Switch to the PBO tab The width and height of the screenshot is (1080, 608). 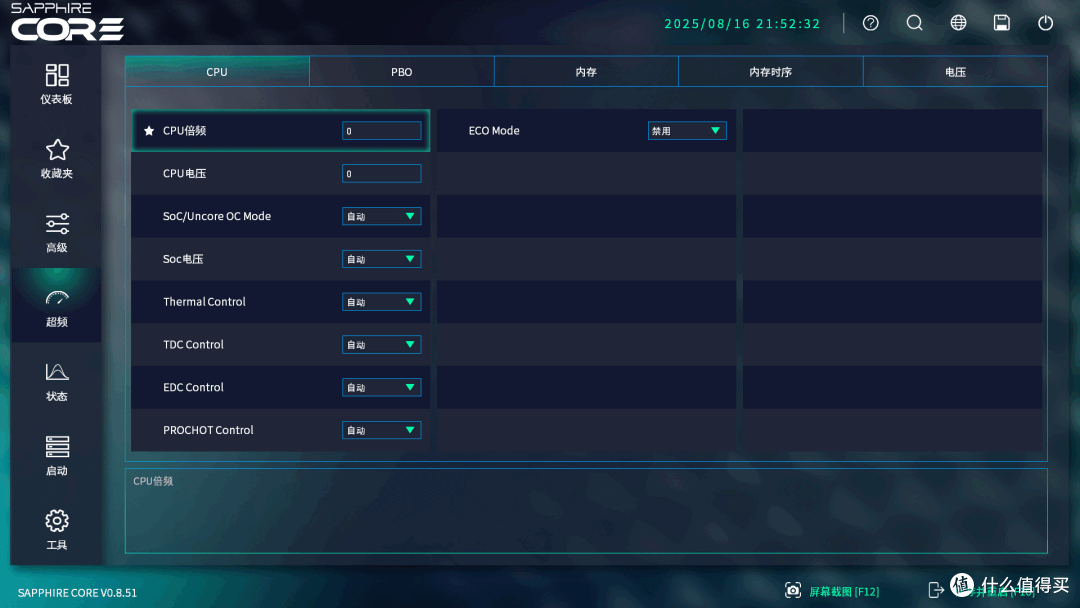tap(402, 72)
